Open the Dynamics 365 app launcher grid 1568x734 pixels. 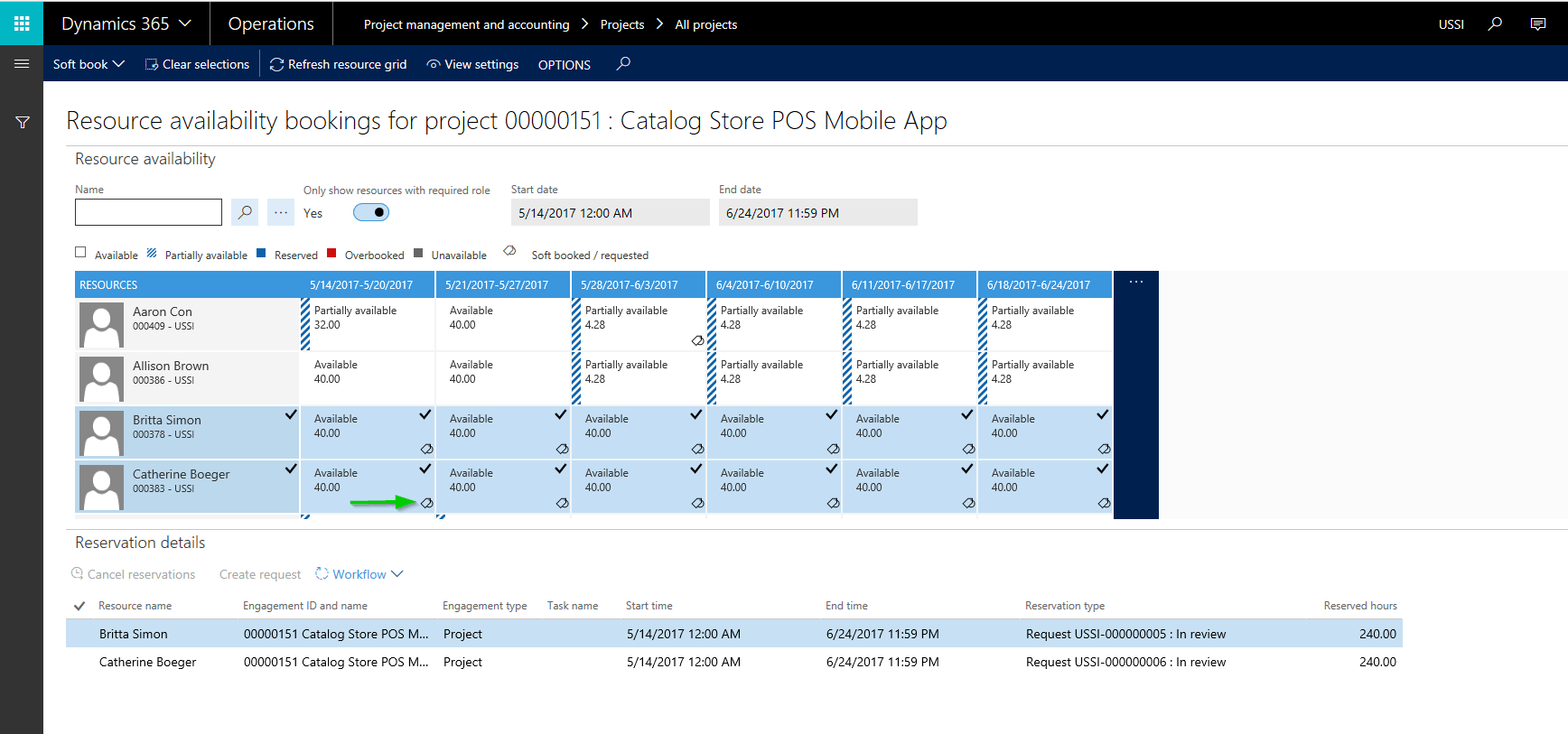(x=22, y=23)
